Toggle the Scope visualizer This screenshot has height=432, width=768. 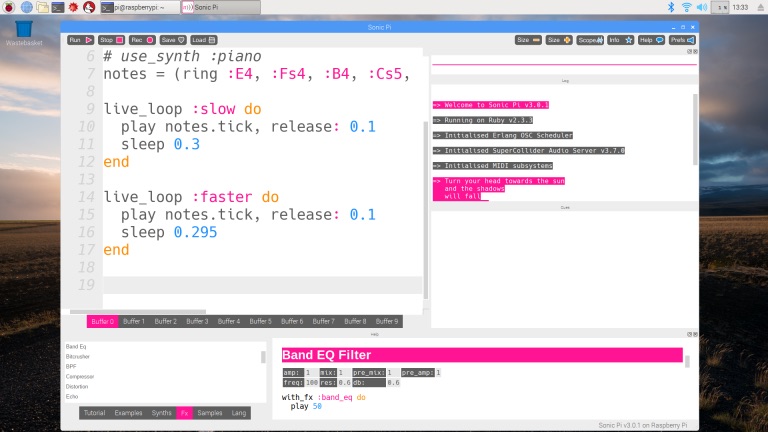click(590, 40)
